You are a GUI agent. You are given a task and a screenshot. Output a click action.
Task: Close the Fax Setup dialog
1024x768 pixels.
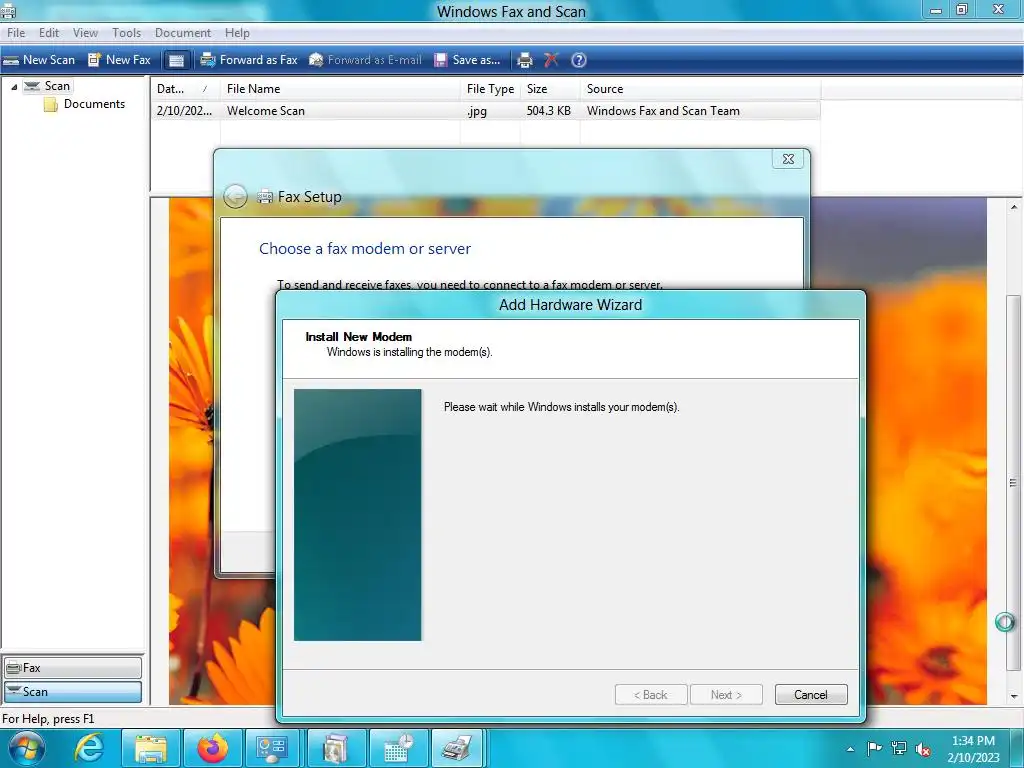point(788,159)
